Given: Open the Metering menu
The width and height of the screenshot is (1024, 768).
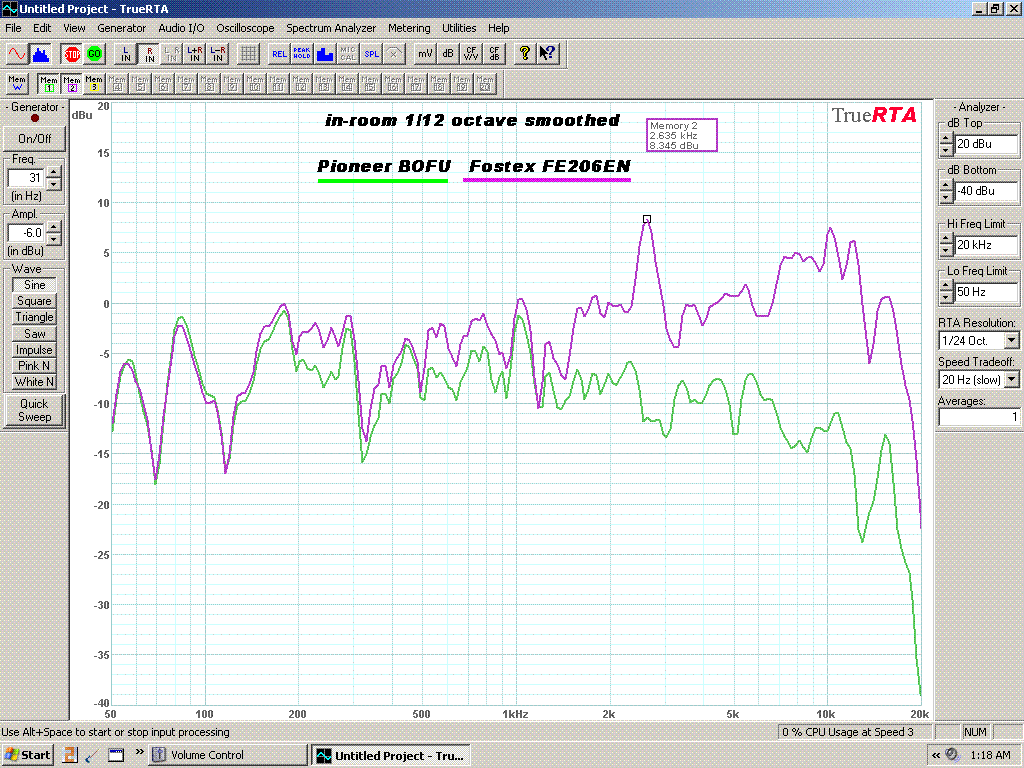Looking at the screenshot, I should [409, 28].
